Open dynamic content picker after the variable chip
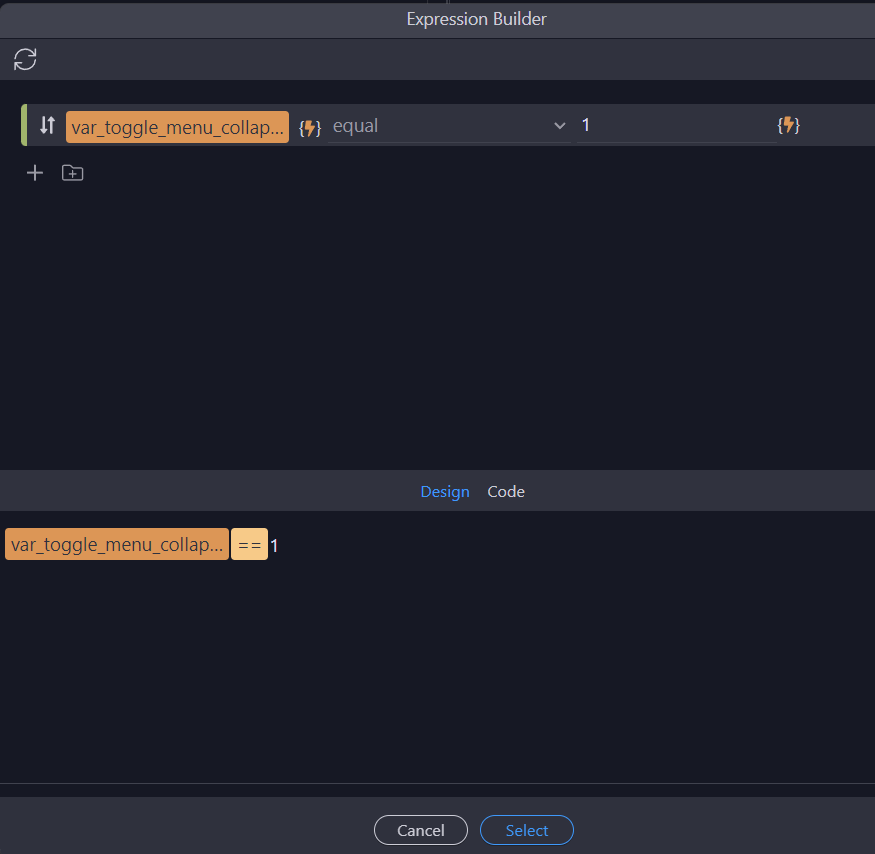The image size is (875, 854). (308, 126)
